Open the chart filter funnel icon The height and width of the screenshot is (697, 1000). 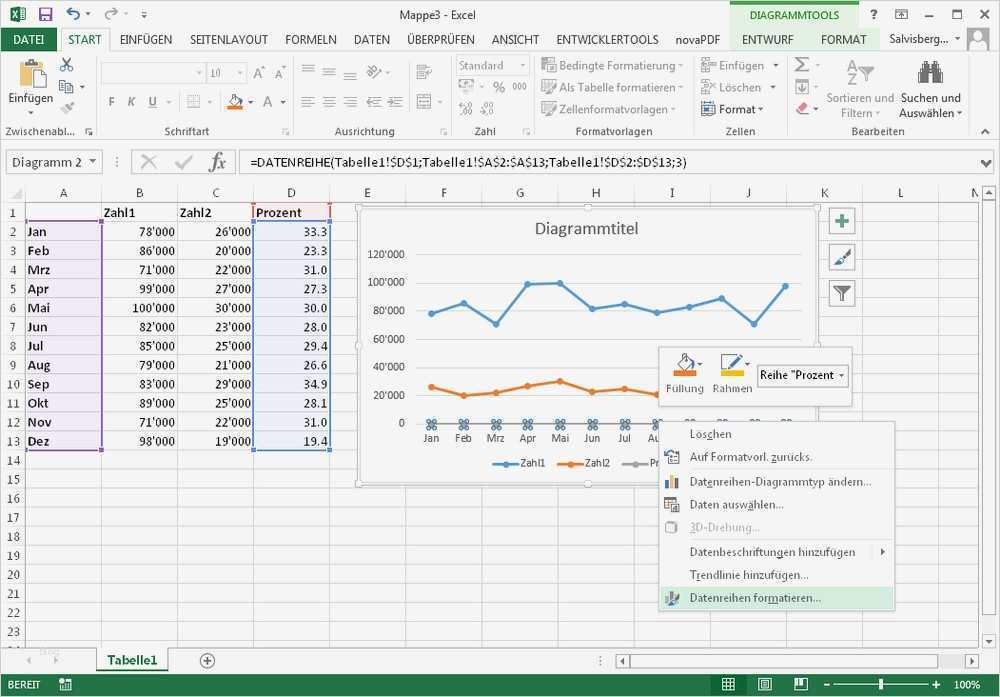[841, 292]
